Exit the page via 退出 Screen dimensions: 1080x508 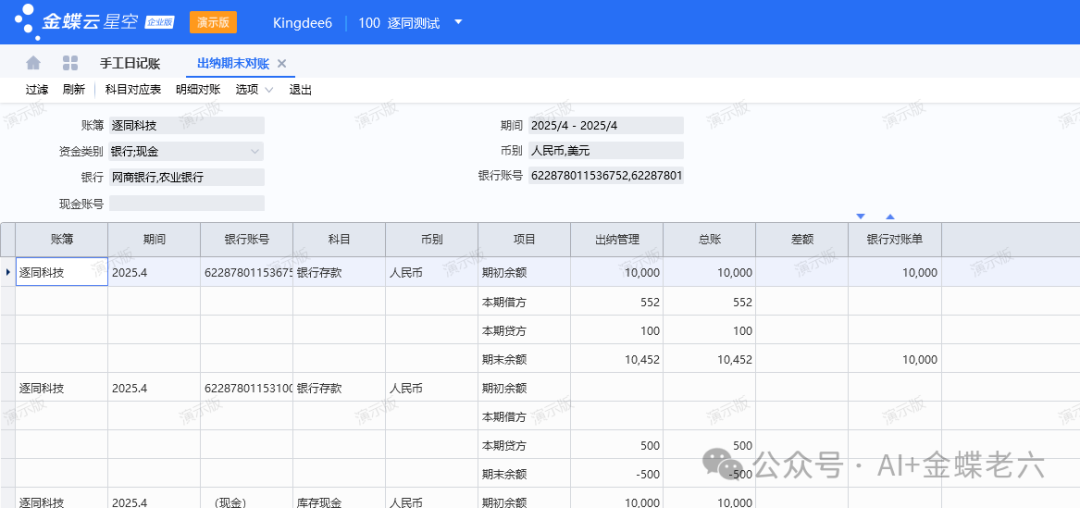click(x=300, y=90)
